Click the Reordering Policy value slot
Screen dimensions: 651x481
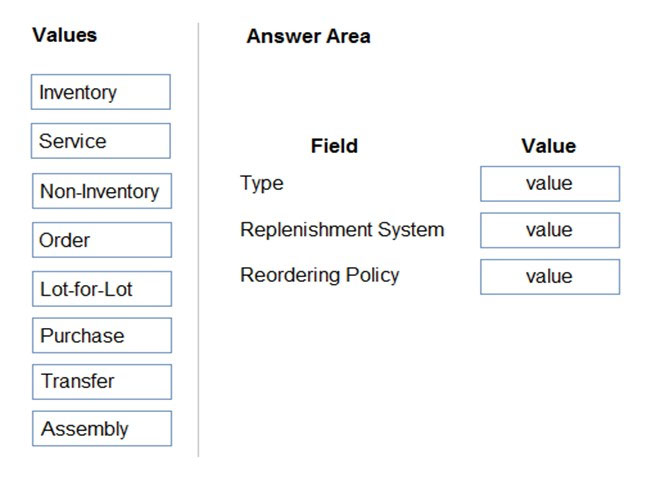(550, 277)
